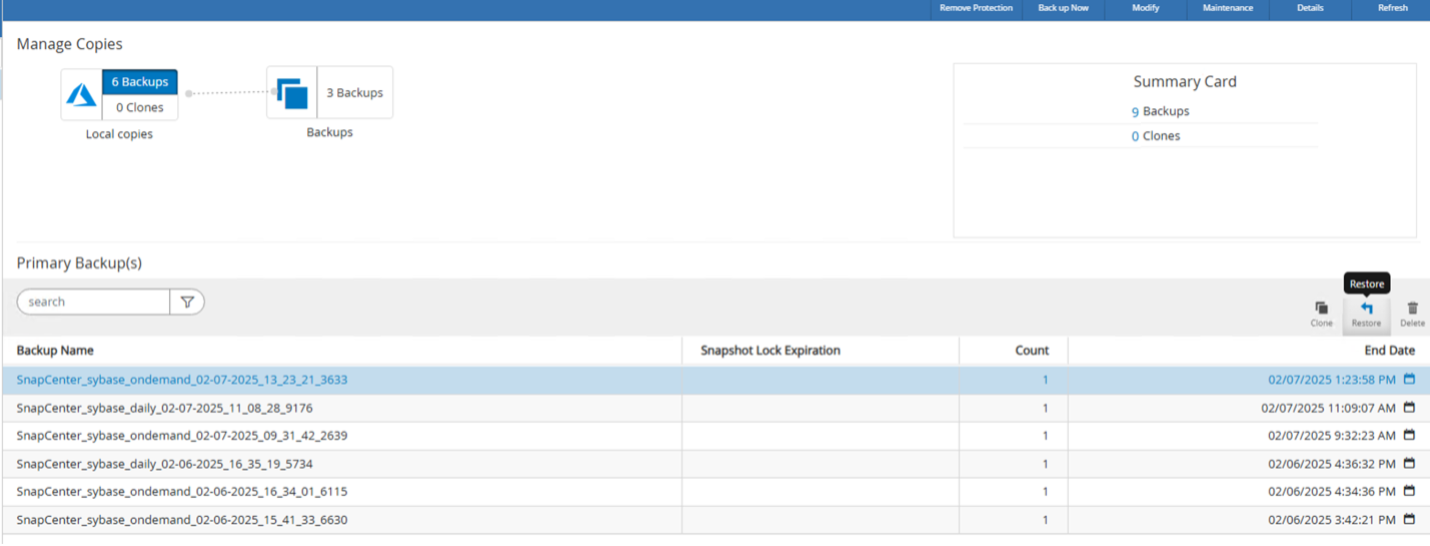The height and width of the screenshot is (546, 1430).
Task: Open Details from the top toolbar
Action: point(1310,8)
